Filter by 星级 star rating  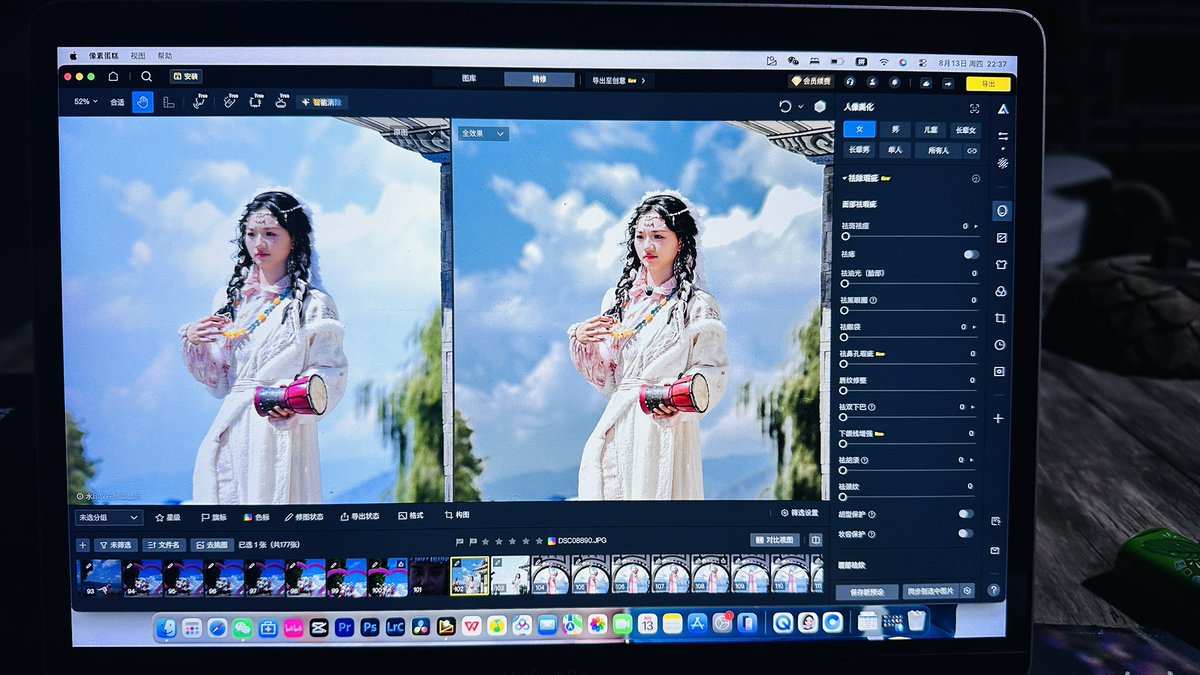tap(167, 517)
